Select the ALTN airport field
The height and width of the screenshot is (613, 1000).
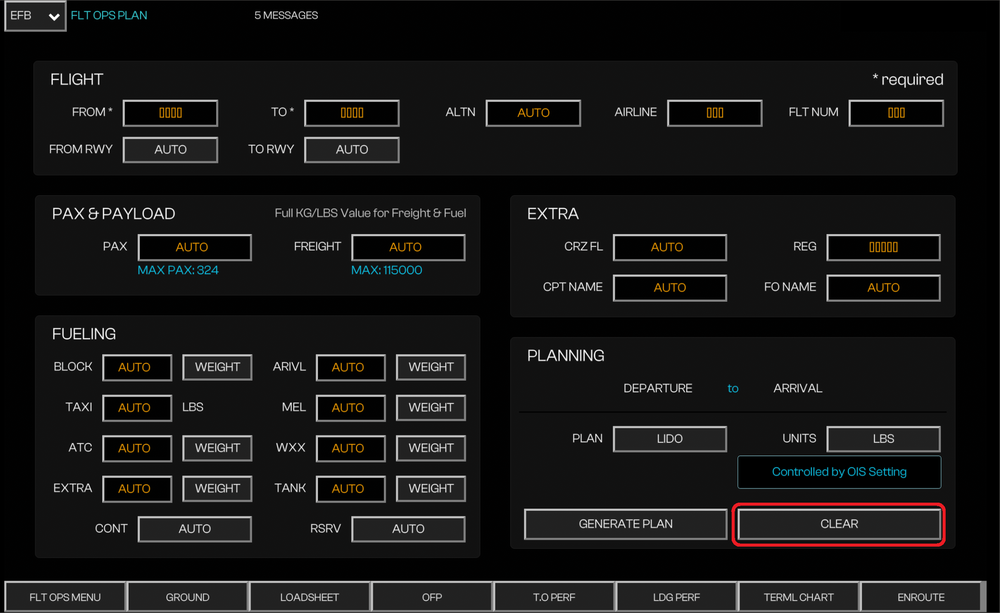click(x=533, y=113)
